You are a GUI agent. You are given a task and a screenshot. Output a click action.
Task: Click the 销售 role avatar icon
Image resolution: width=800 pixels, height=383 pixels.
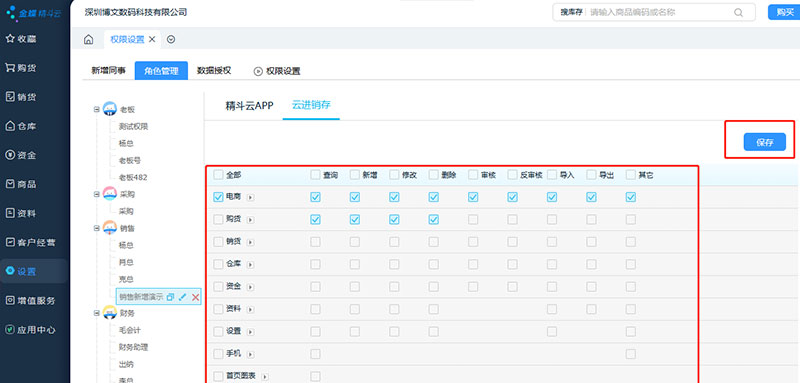click(110, 228)
